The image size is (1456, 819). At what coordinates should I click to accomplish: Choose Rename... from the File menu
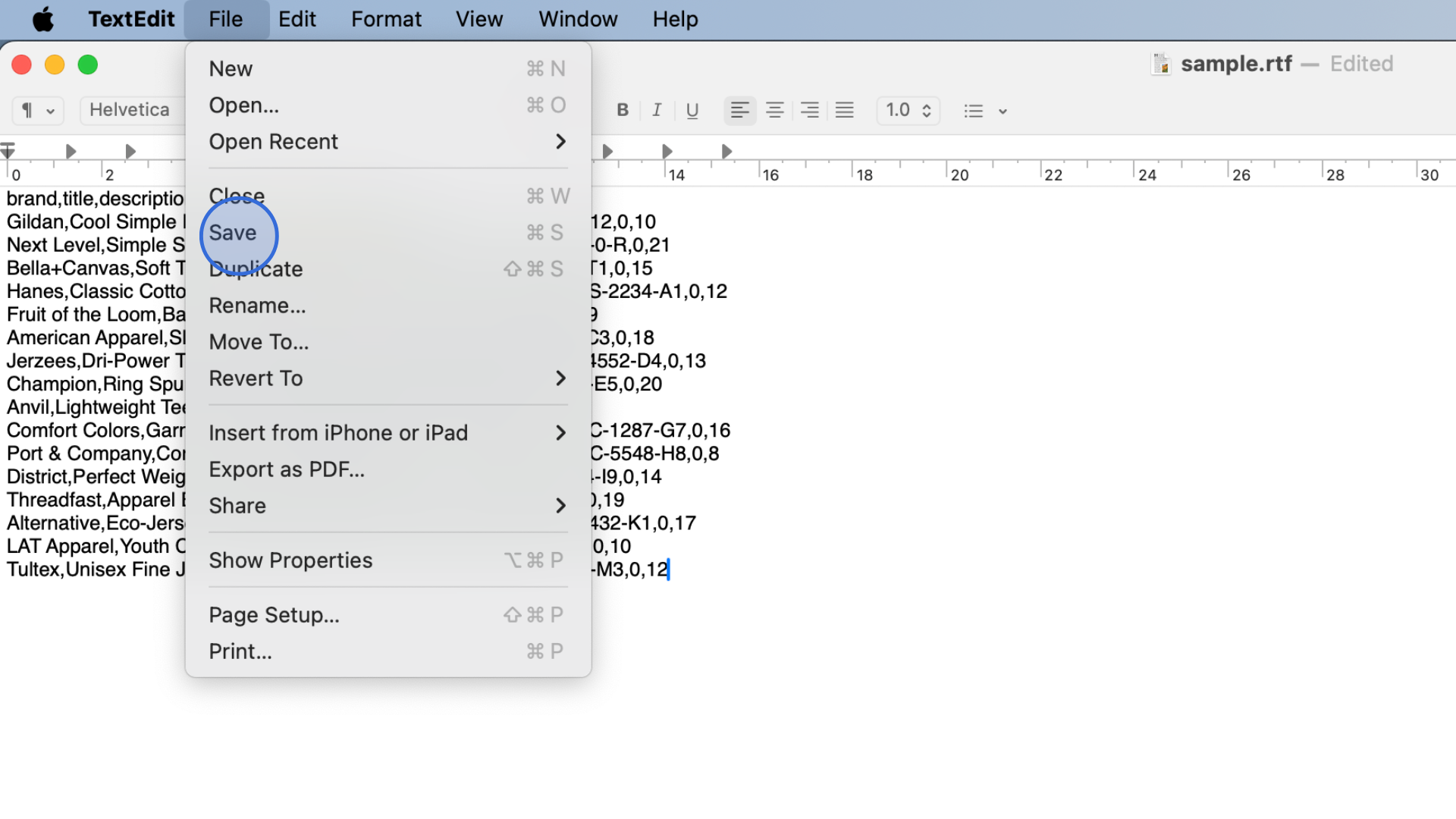(x=388, y=306)
